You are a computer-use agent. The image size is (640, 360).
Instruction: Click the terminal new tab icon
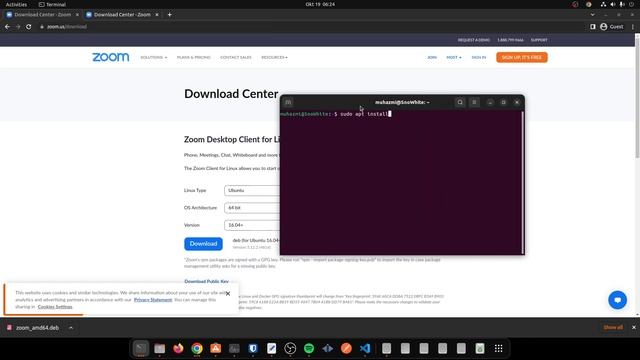click(288, 102)
